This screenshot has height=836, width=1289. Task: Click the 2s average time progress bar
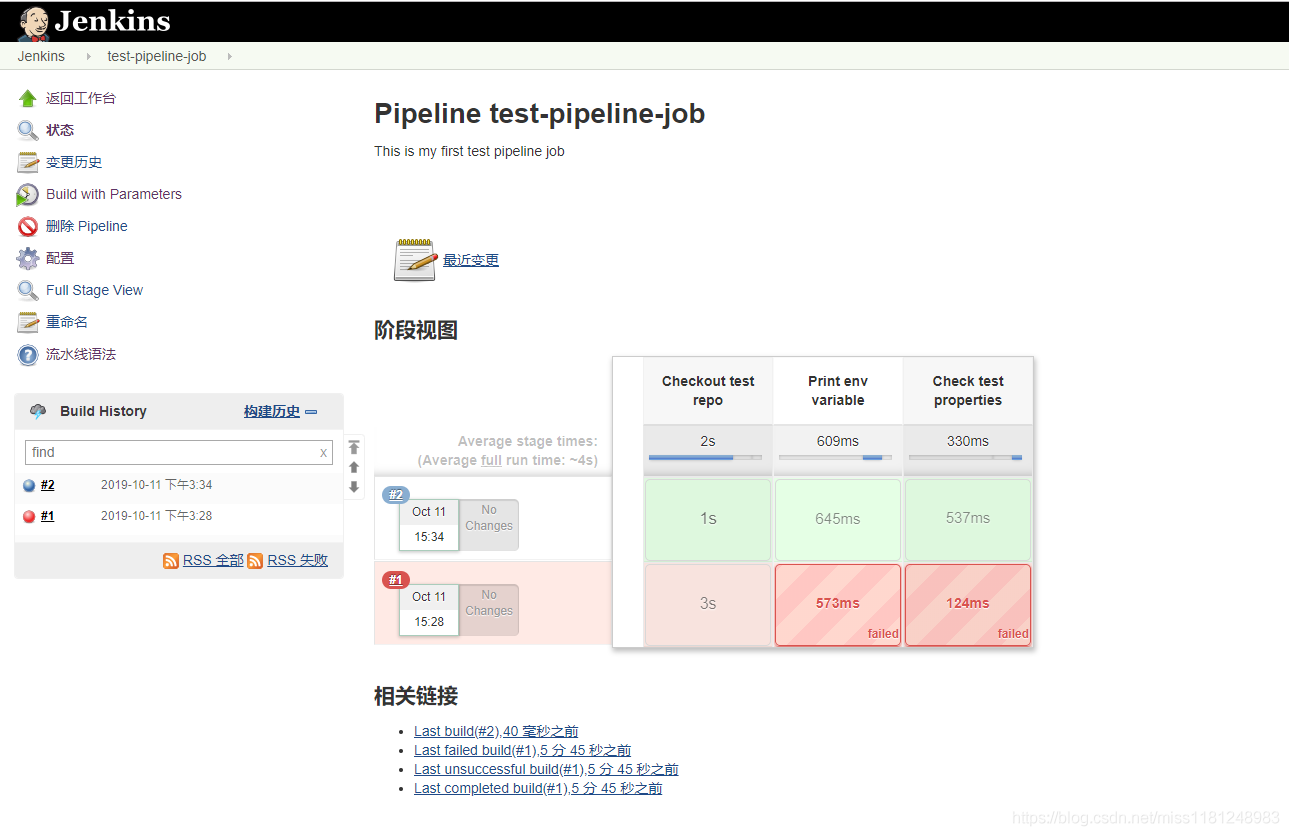click(x=705, y=458)
